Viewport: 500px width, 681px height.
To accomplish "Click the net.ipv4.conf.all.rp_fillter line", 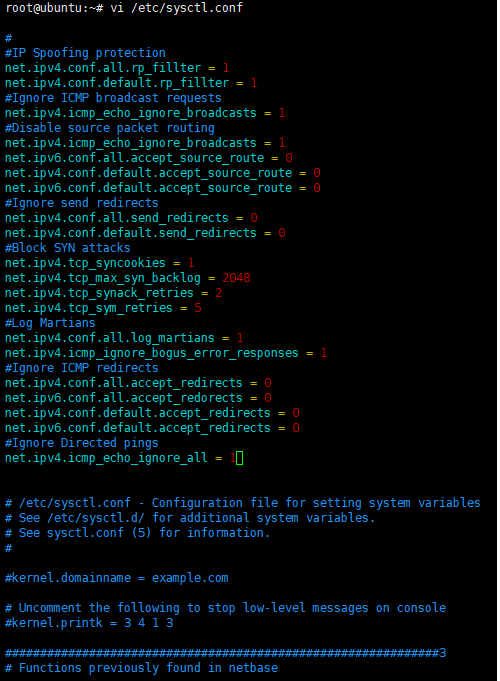I will 117,68.
